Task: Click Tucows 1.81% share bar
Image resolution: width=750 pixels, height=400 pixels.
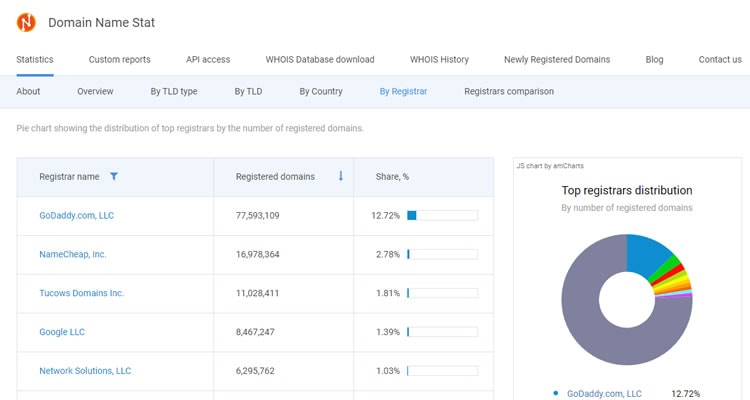Action: (442, 293)
